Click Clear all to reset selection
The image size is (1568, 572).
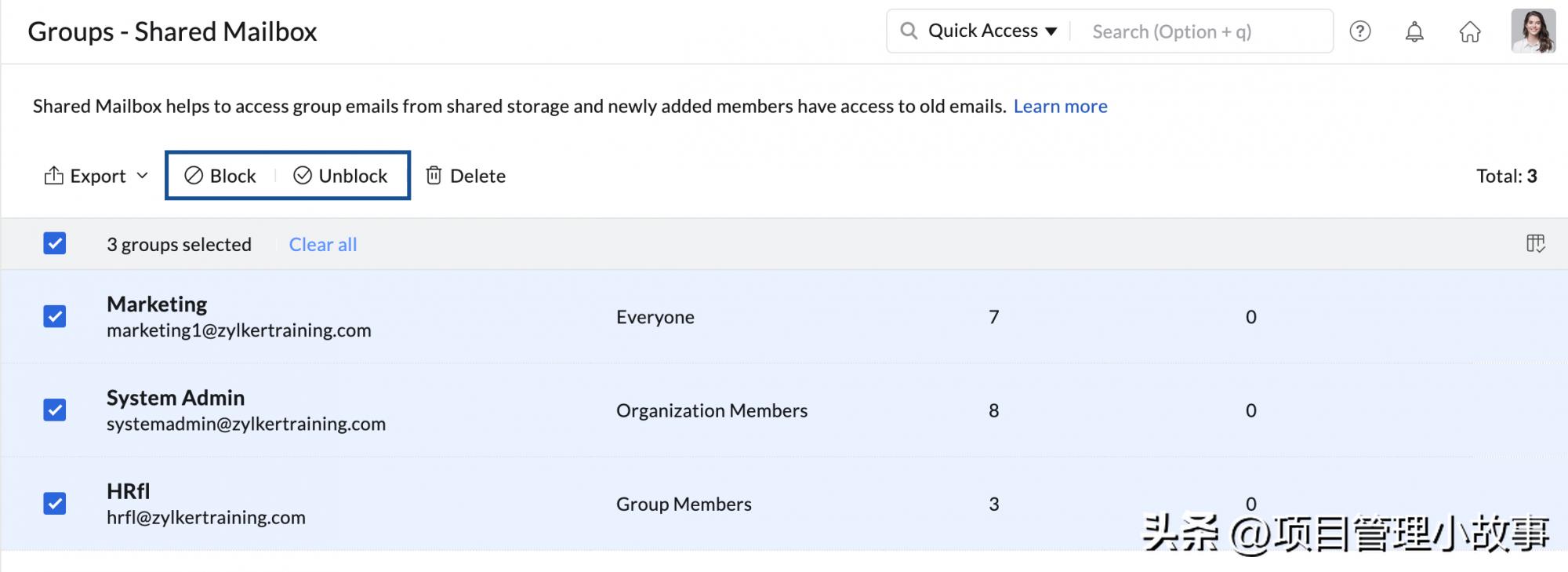pyautogui.click(x=322, y=245)
